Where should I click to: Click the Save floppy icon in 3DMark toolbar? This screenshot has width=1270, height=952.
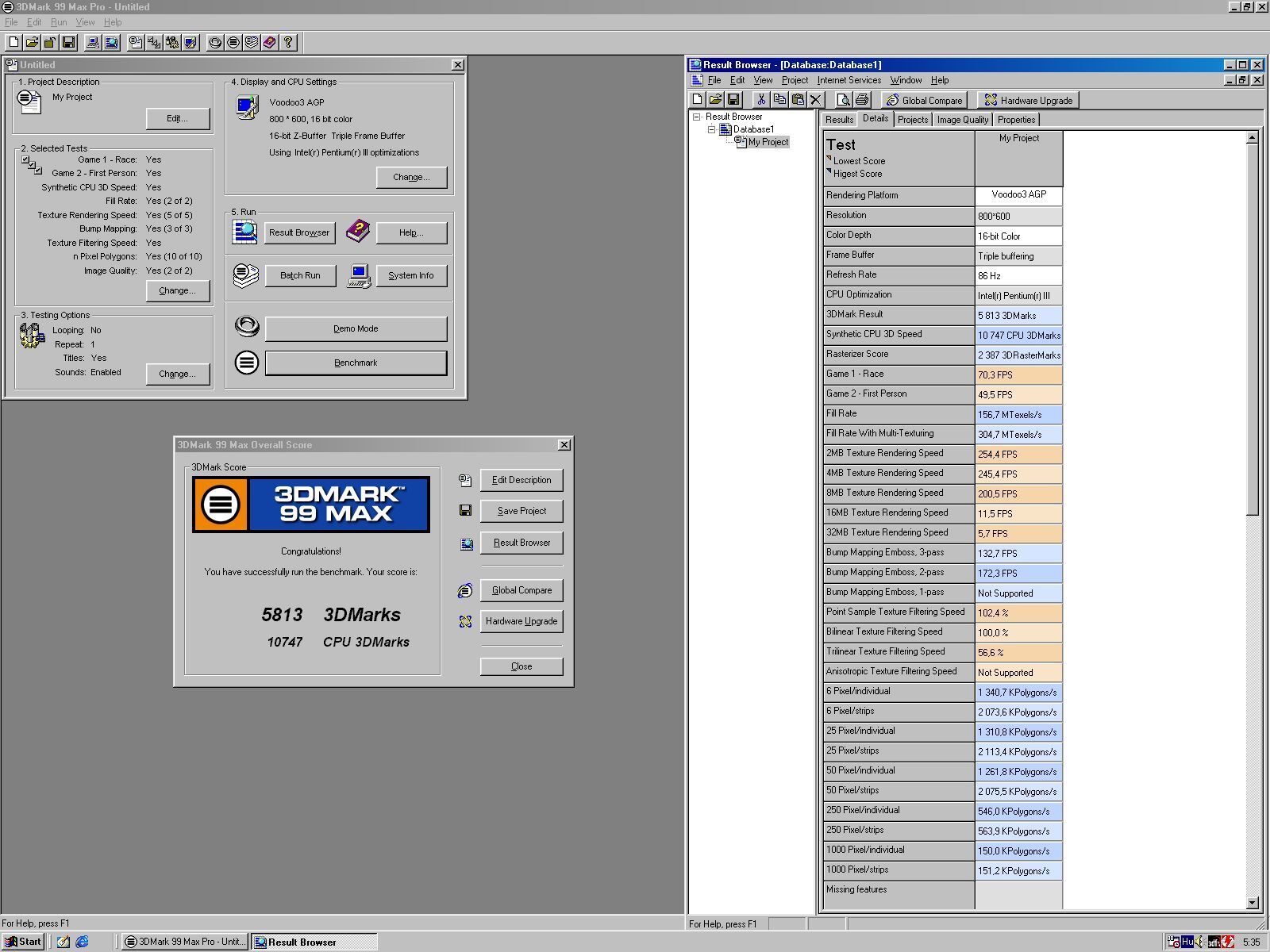click(x=68, y=43)
